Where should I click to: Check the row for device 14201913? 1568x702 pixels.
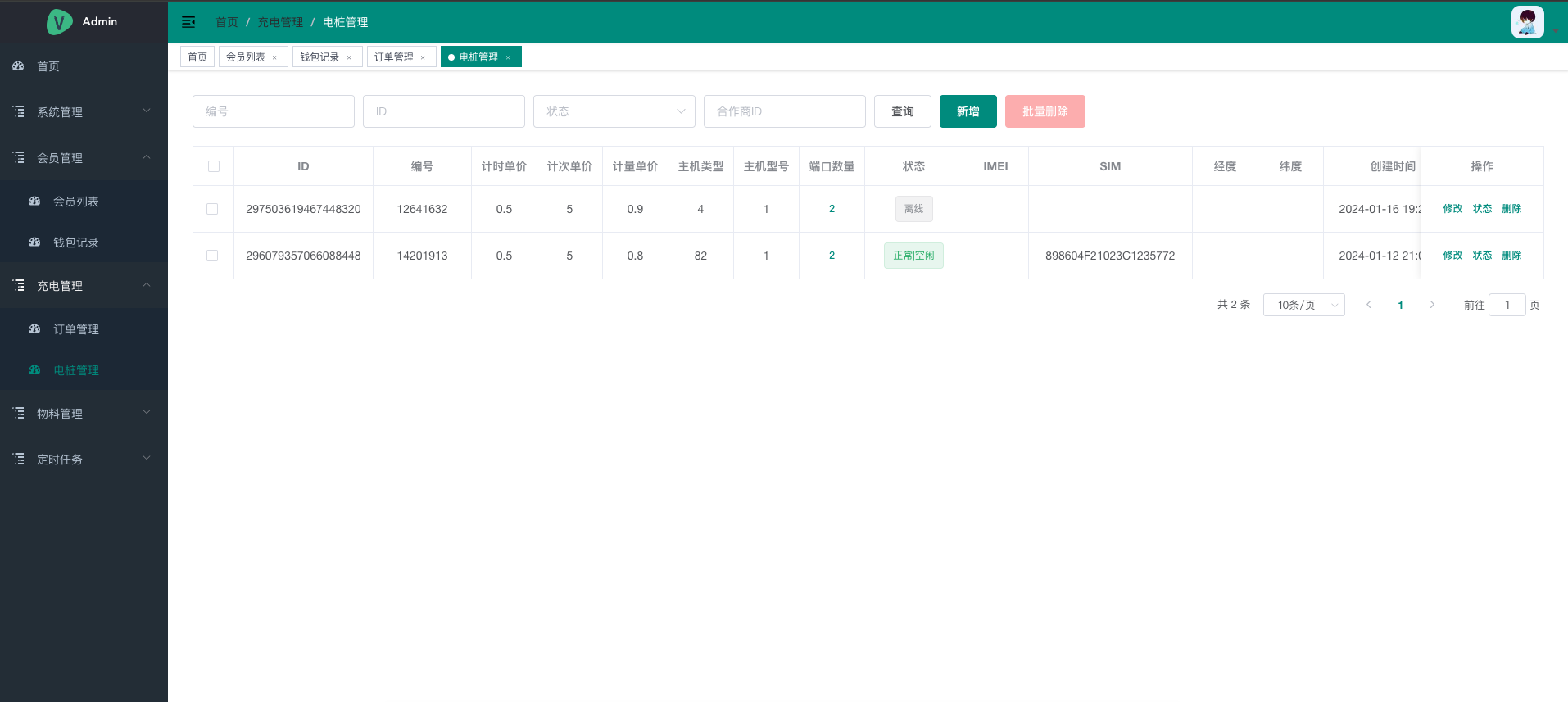[x=212, y=256]
